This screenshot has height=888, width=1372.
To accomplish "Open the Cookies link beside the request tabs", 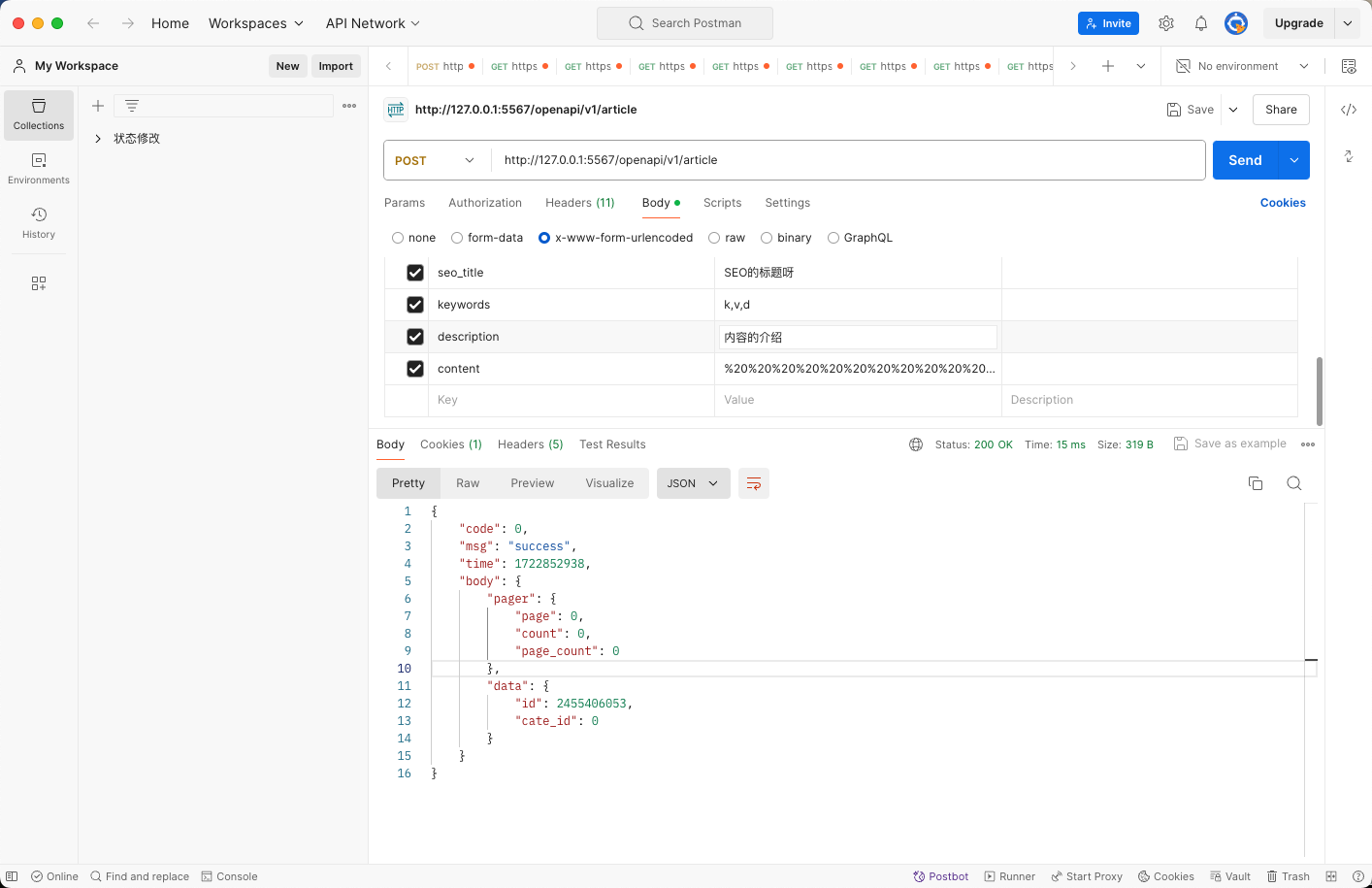I will pyautogui.click(x=1283, y=203).
